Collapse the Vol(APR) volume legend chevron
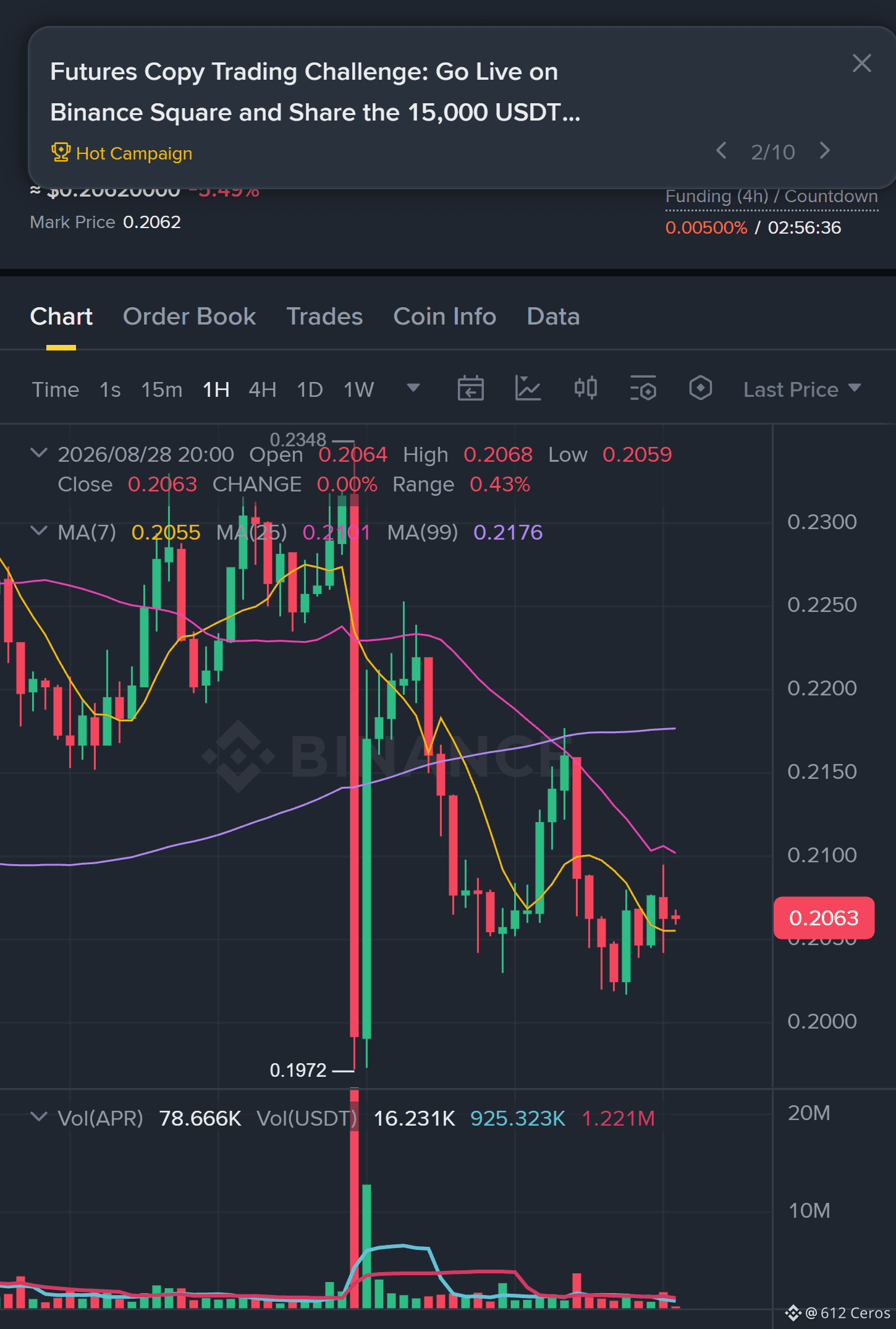This screenshot has width=896, height=1329. [x=39, y=1116]
